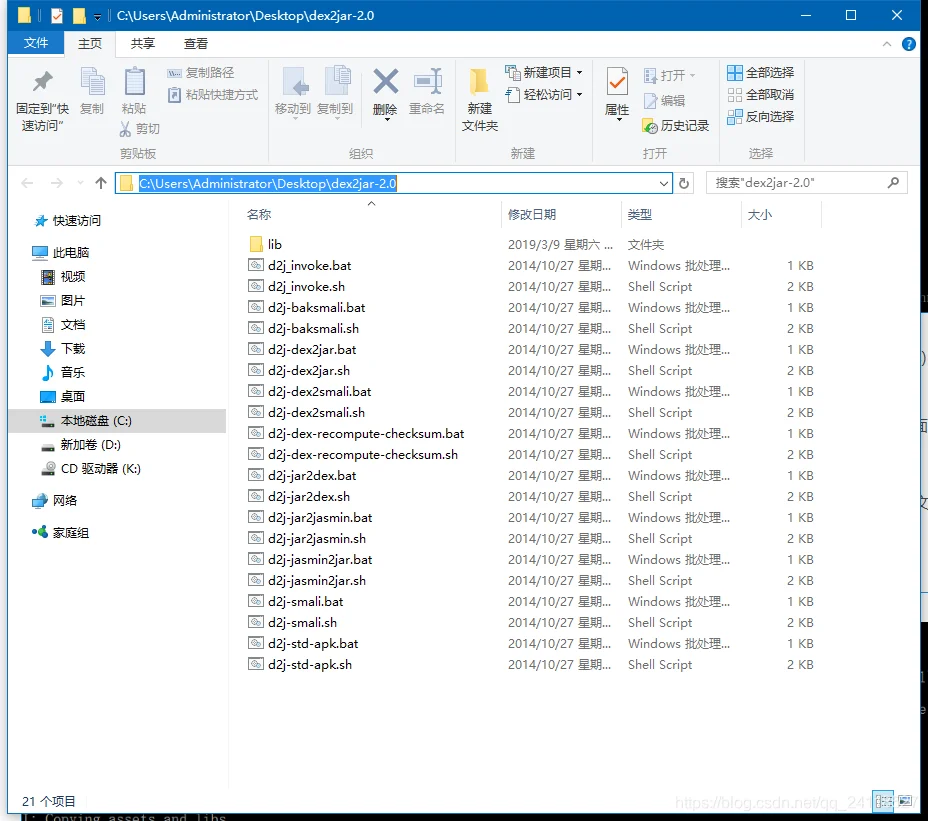The image size is (928, 821).
Task: Switch to details view icon in status bar
Action: point(883,801)
